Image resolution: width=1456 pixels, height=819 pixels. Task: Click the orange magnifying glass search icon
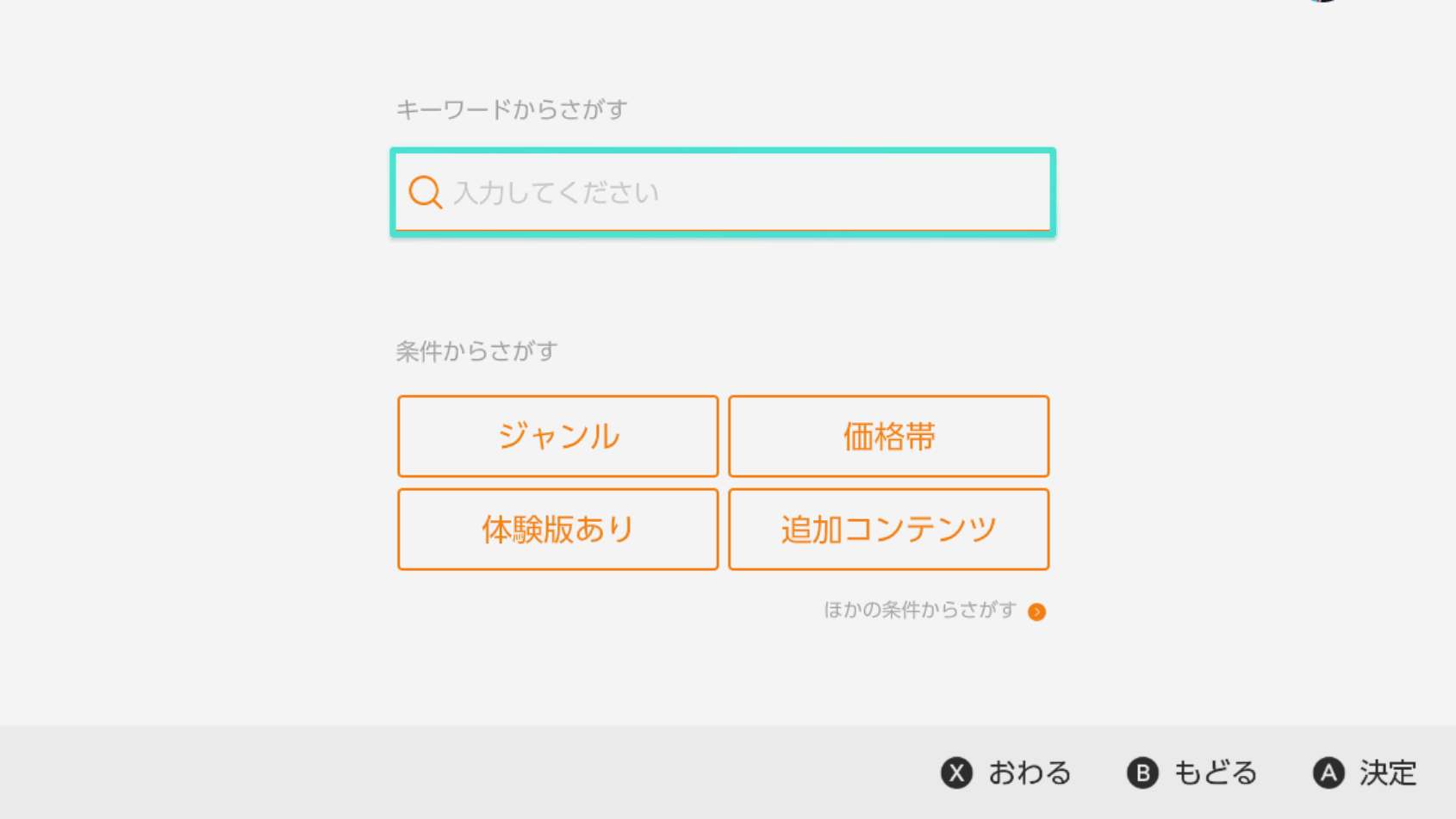coord(425,192)
